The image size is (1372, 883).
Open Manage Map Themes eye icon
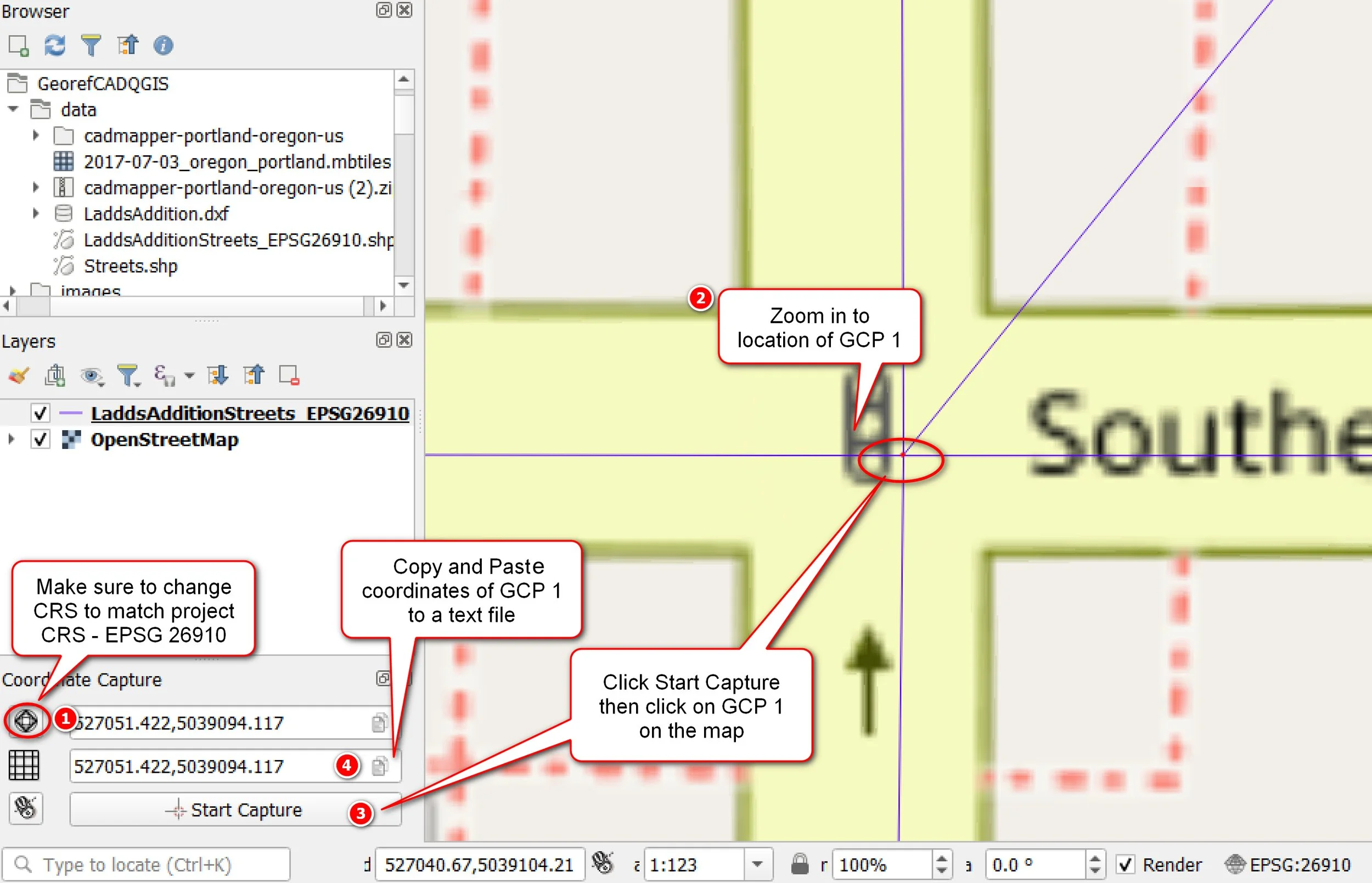pyautogui.click(x=92, y=374)
